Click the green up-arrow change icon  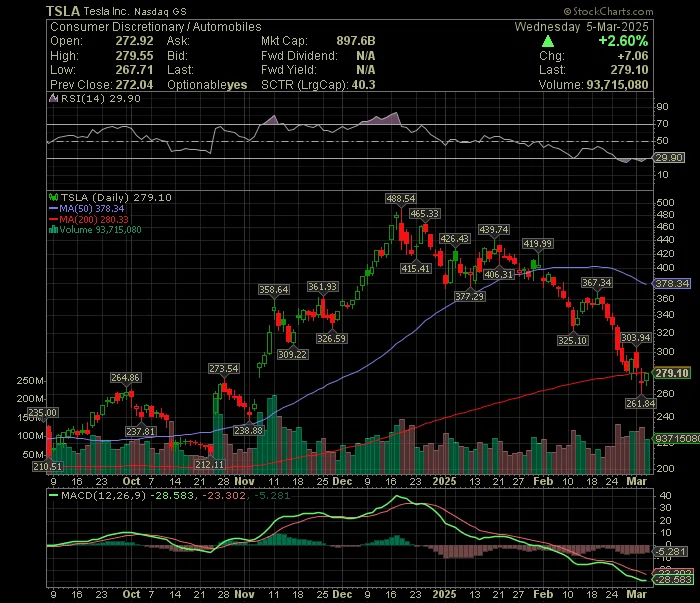(x=548, y=42)
